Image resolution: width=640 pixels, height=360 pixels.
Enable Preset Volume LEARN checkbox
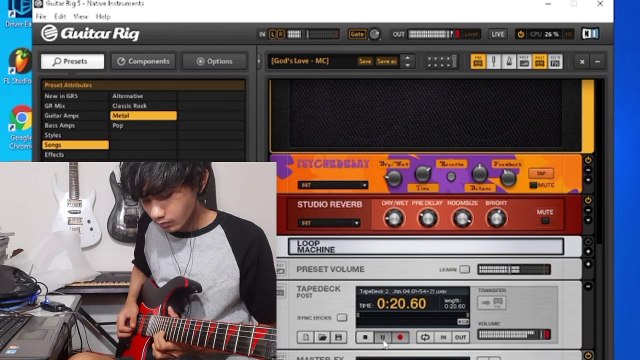coord(464,269)
